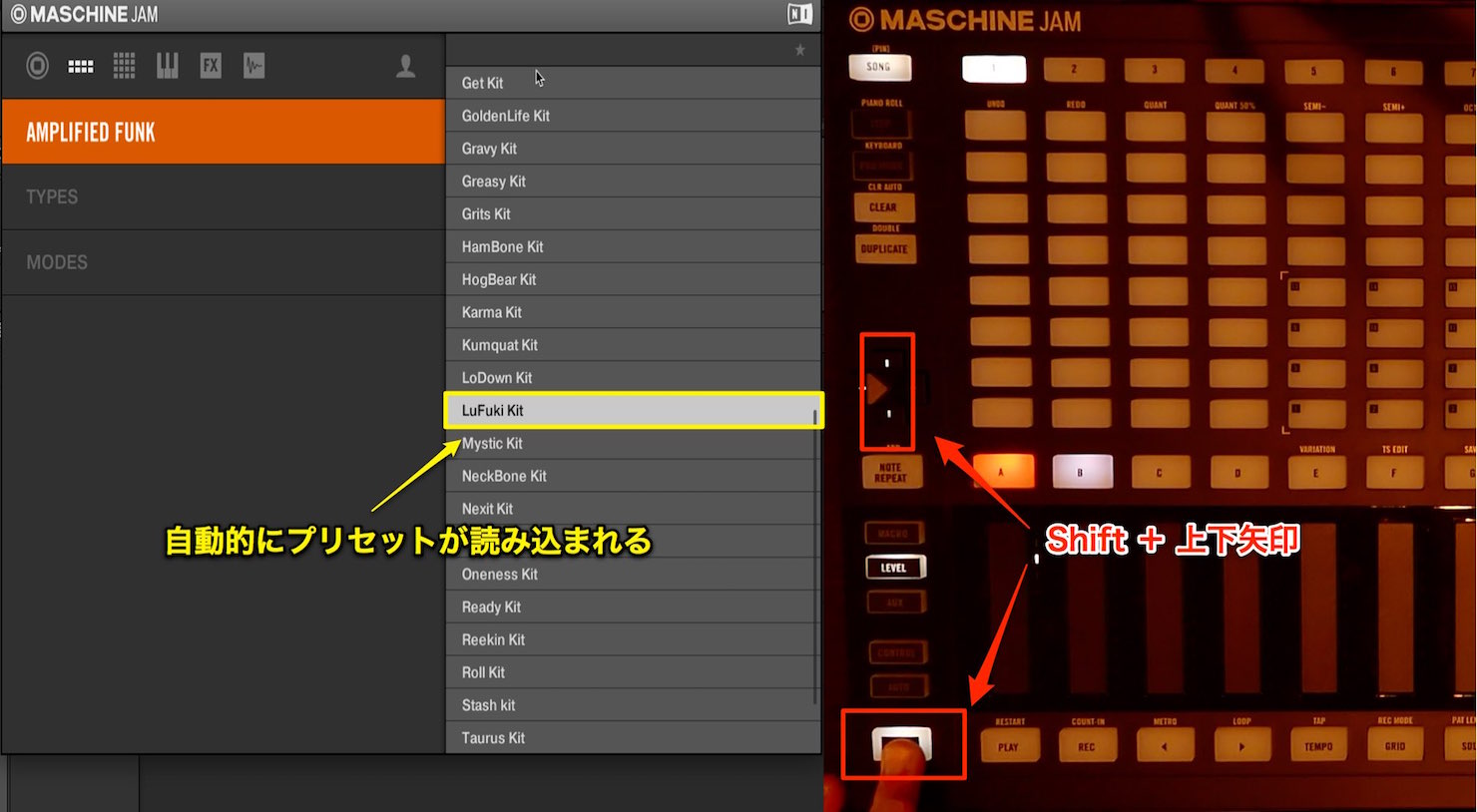The width and height of the screenshot is (1477, 812).
Task: Select Roll Kit preset
Action: point(633,672)
